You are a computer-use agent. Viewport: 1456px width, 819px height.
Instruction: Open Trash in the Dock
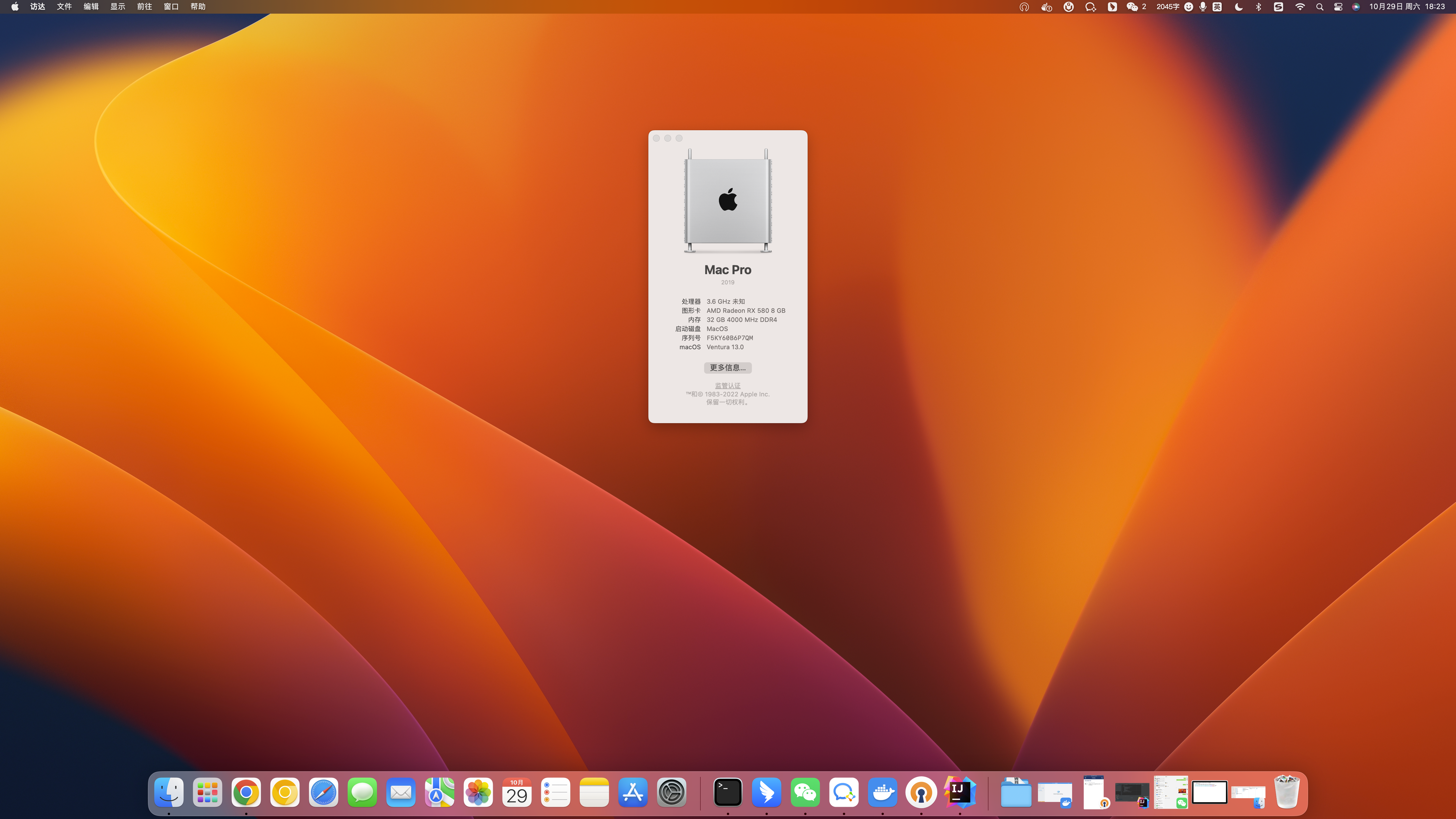coord(1287,793)
